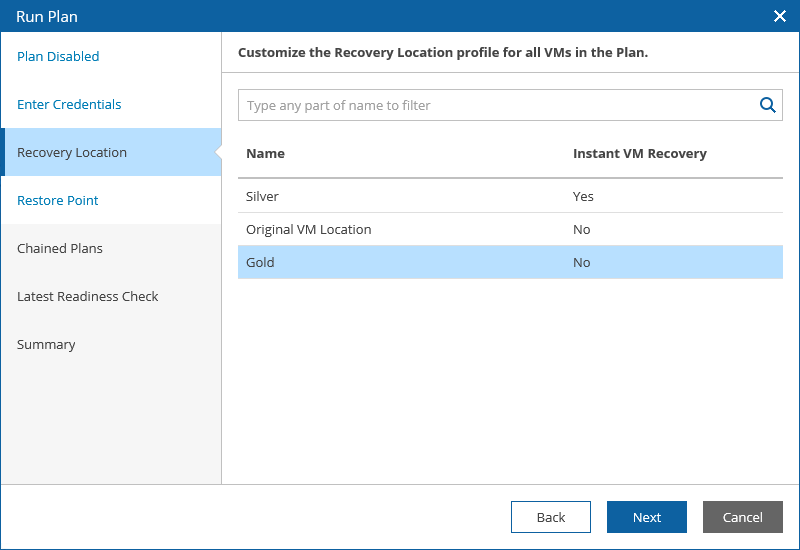
Task: Go to Enter Credentials step
Action: click(x=69, y=105)
